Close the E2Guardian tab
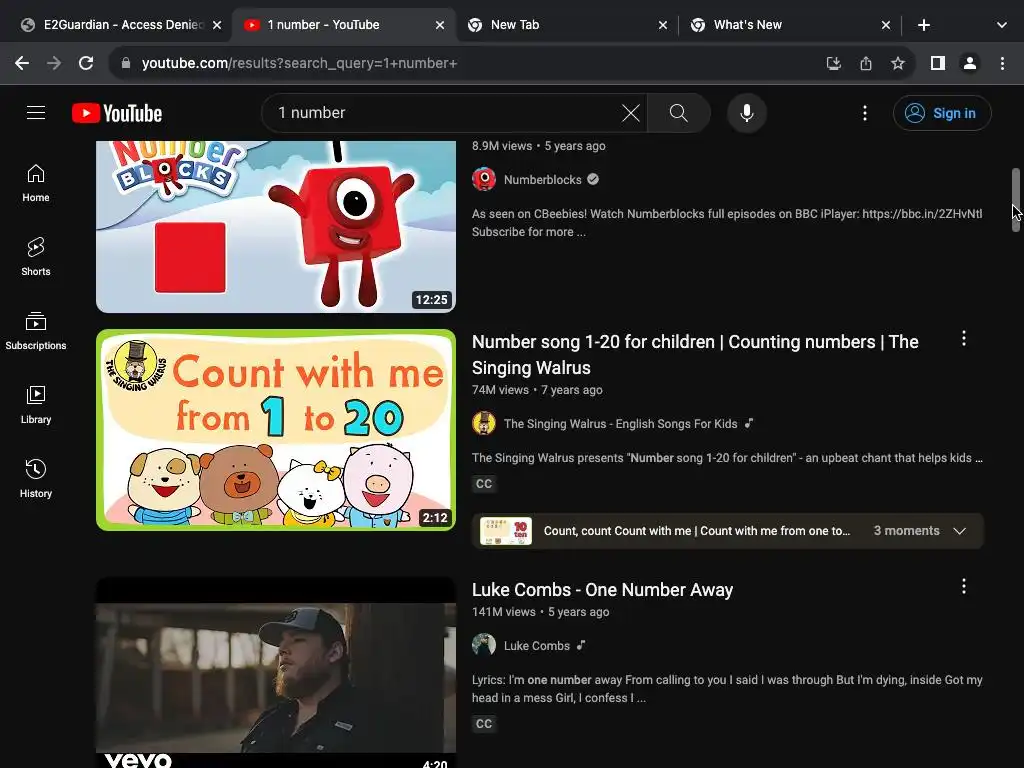1024x768 pixels. point(217,25)
